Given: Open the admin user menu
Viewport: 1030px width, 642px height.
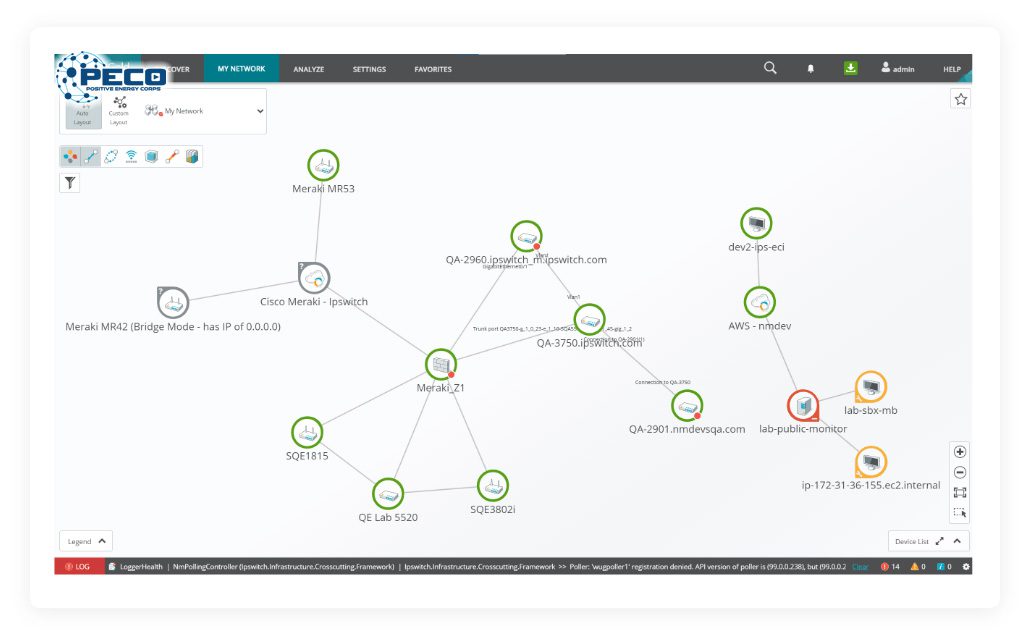Looking at the screenshot, I should 897,68.
